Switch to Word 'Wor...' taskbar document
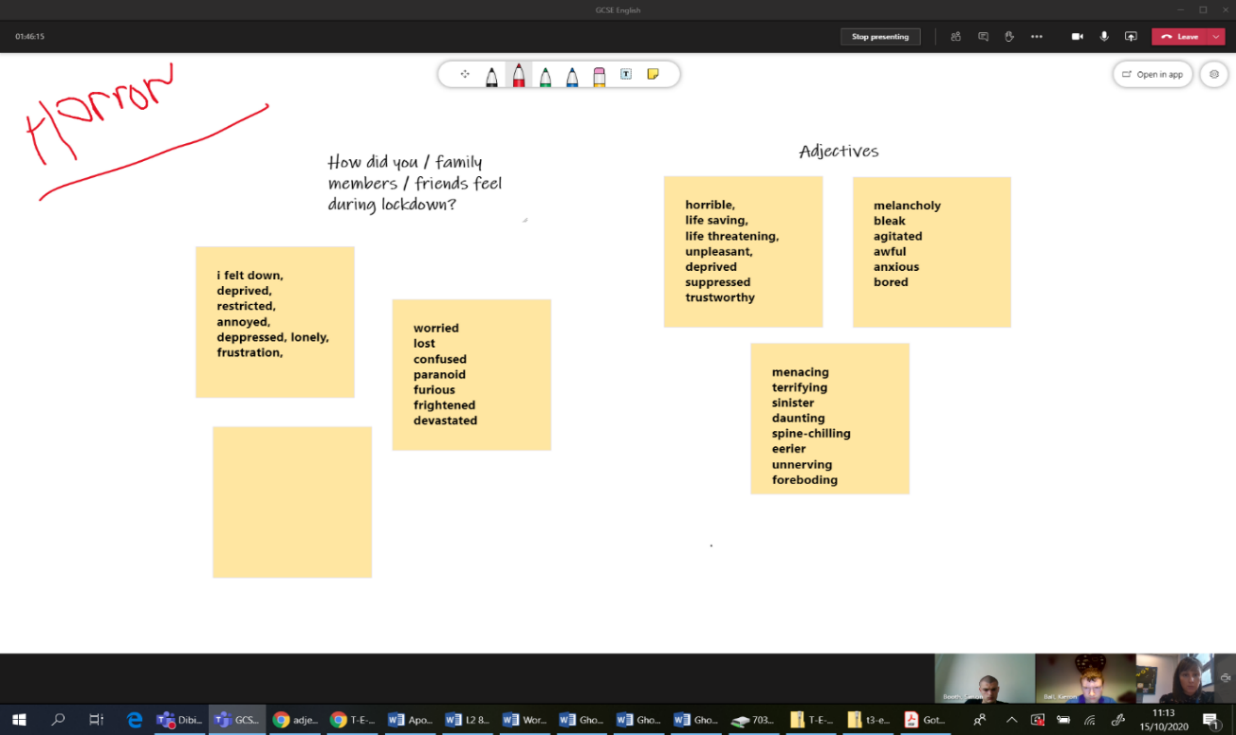Screen dimensions: 1236x735 pyautogui.click(x=525, y=720)
